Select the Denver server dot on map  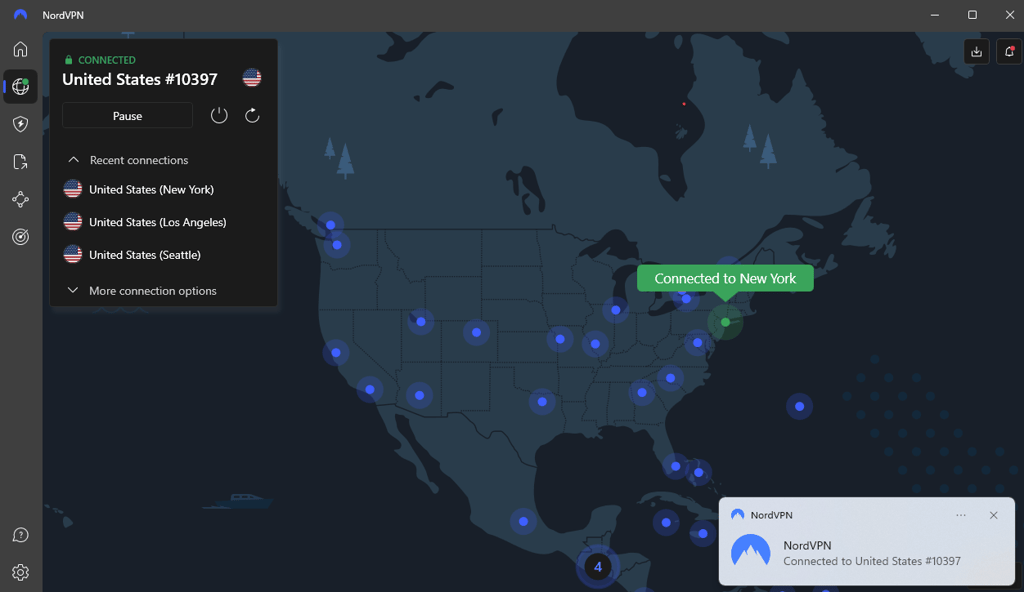click(x=476, y=333)
